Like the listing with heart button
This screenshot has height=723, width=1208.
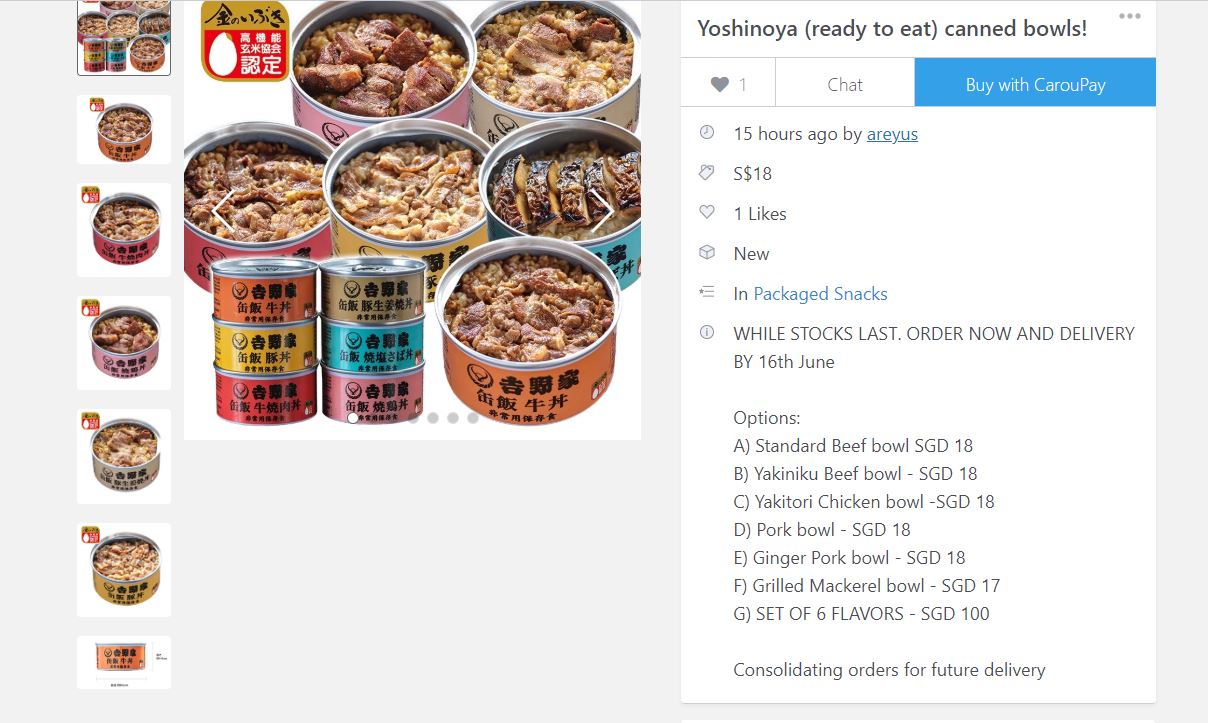pyautogui.click(x=728, y=84)
